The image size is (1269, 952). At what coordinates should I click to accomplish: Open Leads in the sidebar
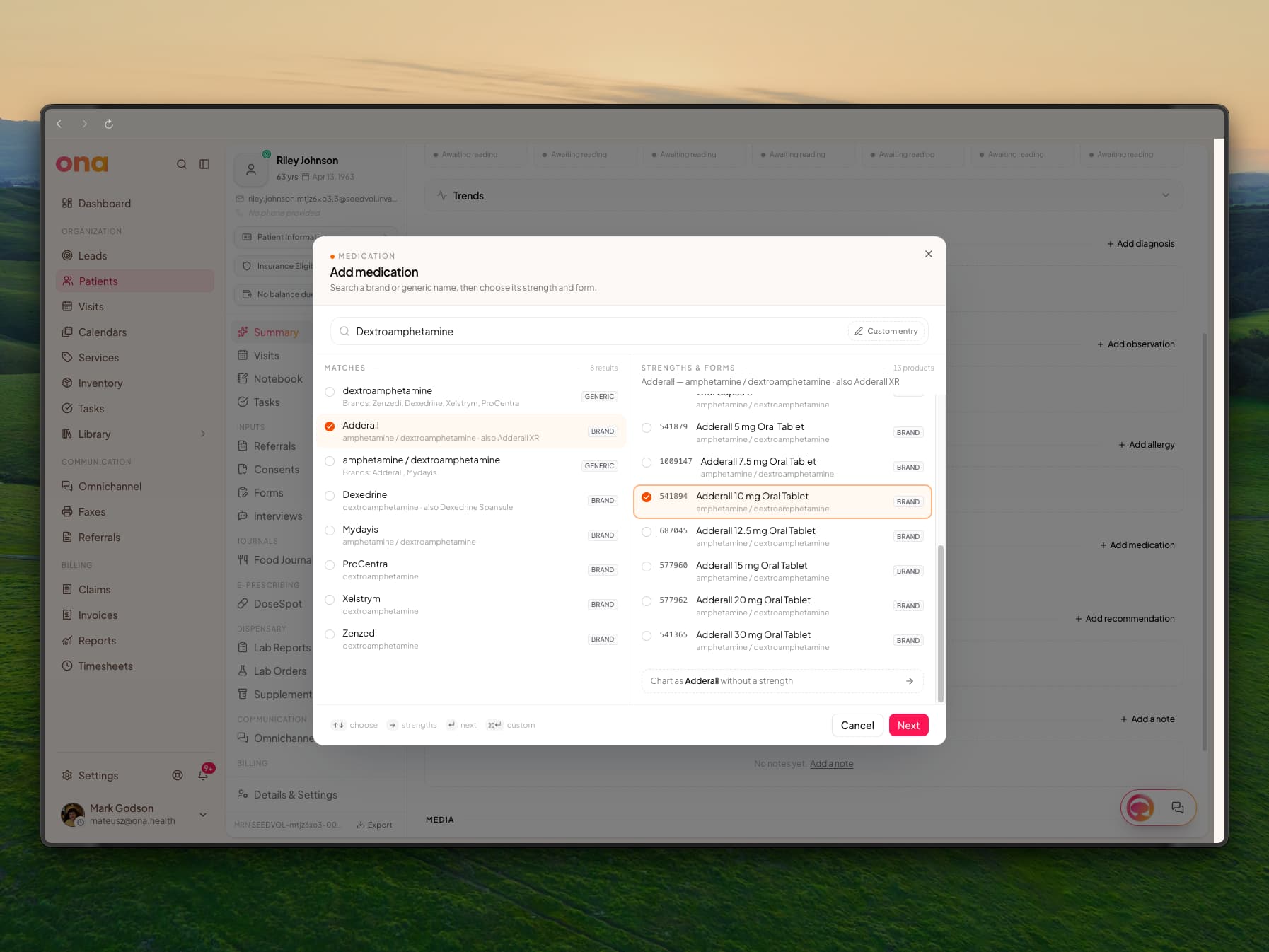click(x=134, y=256)
